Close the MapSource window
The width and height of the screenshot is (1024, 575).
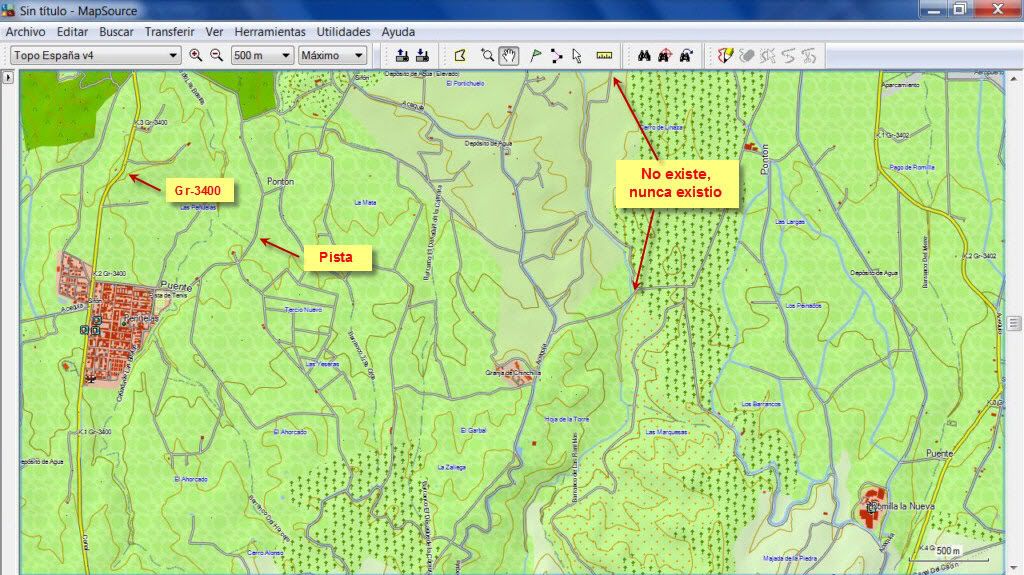tap(998, 9)
